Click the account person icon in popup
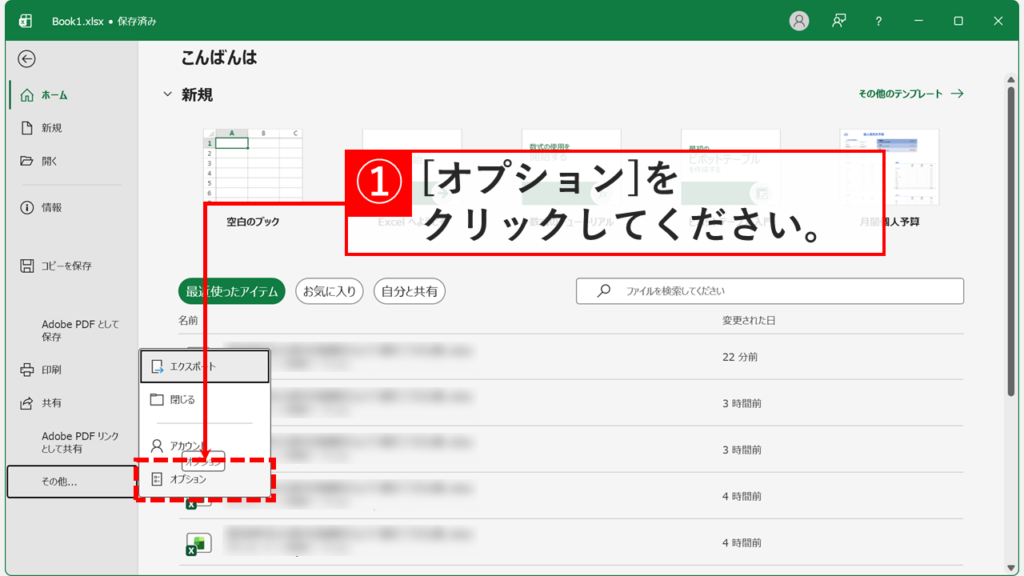 pos(157,445)
